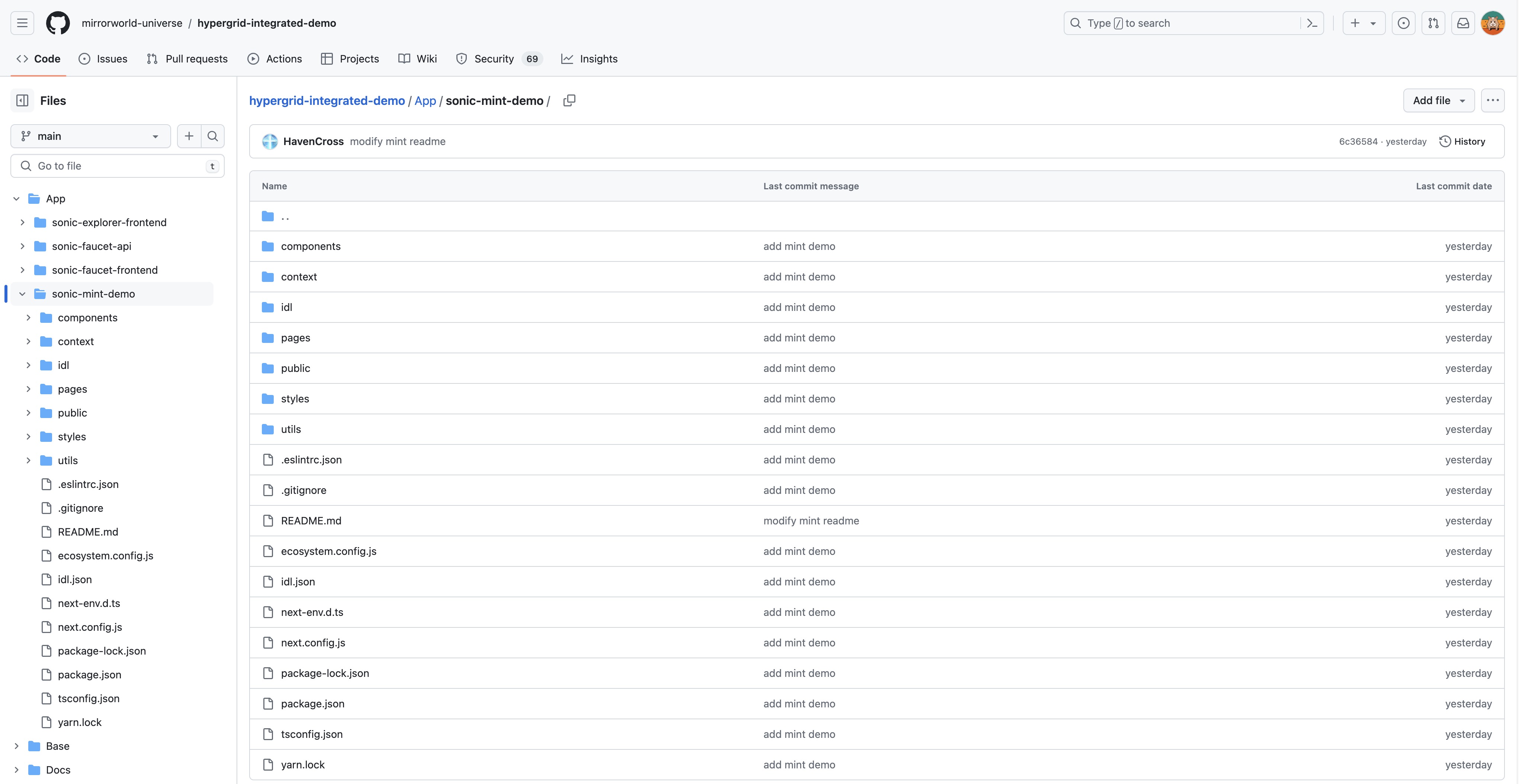Open the mirrorworld-universe owner link
The width and height of the screenshot is (1519, 784).
[x=132, y=23]
